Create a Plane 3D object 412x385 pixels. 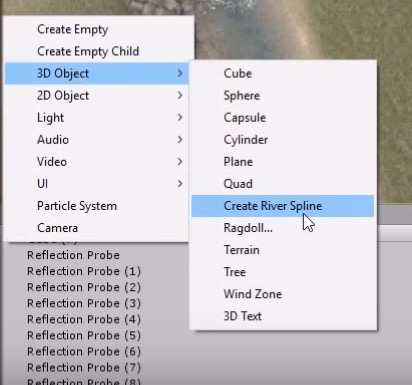[x=283, y=162]
